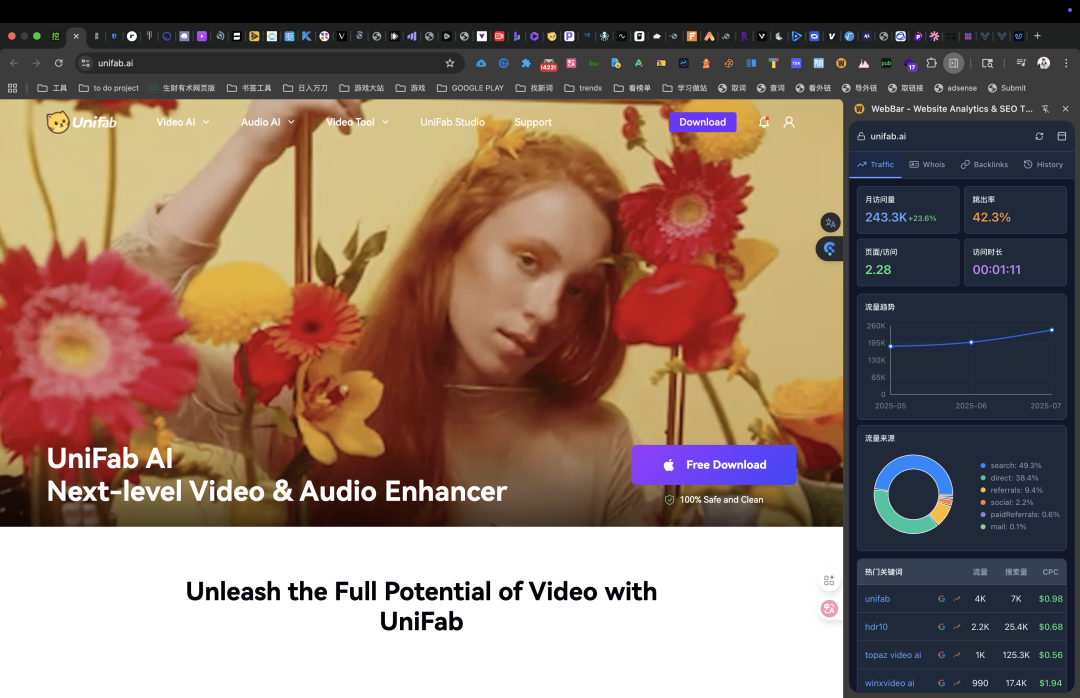This screenshot has width=1080, height=698.
Task: Click the CPC column header
Action: pyautogui.click(x=1050, y=572)
